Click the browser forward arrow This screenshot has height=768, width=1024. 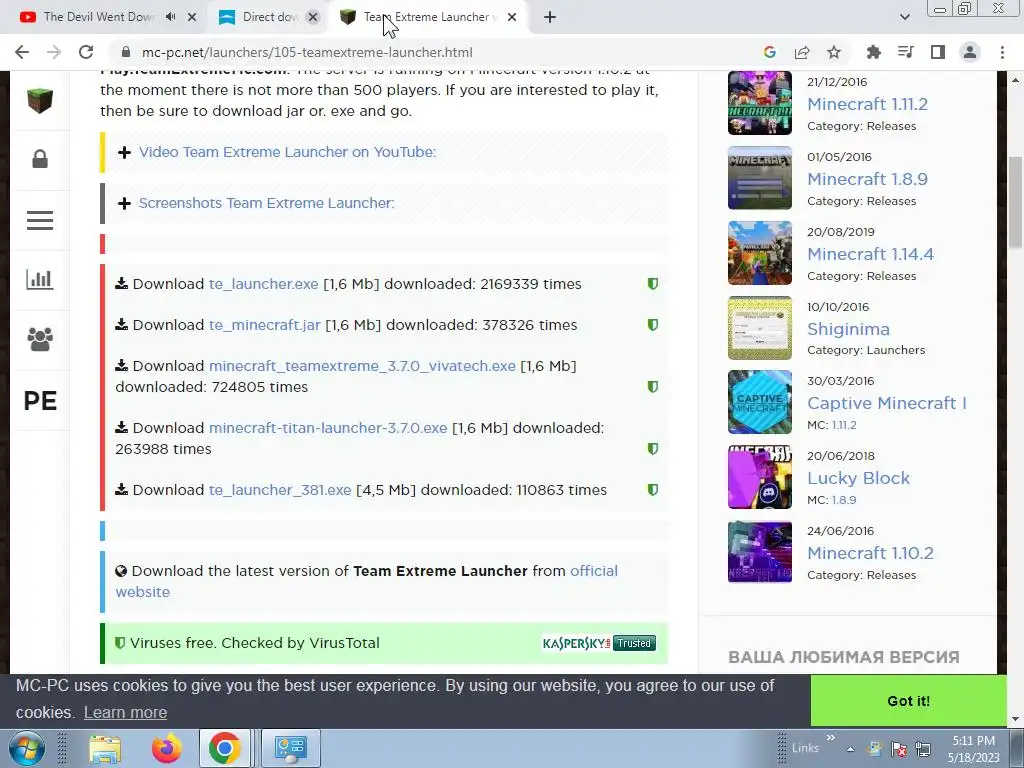click(54, 52)
